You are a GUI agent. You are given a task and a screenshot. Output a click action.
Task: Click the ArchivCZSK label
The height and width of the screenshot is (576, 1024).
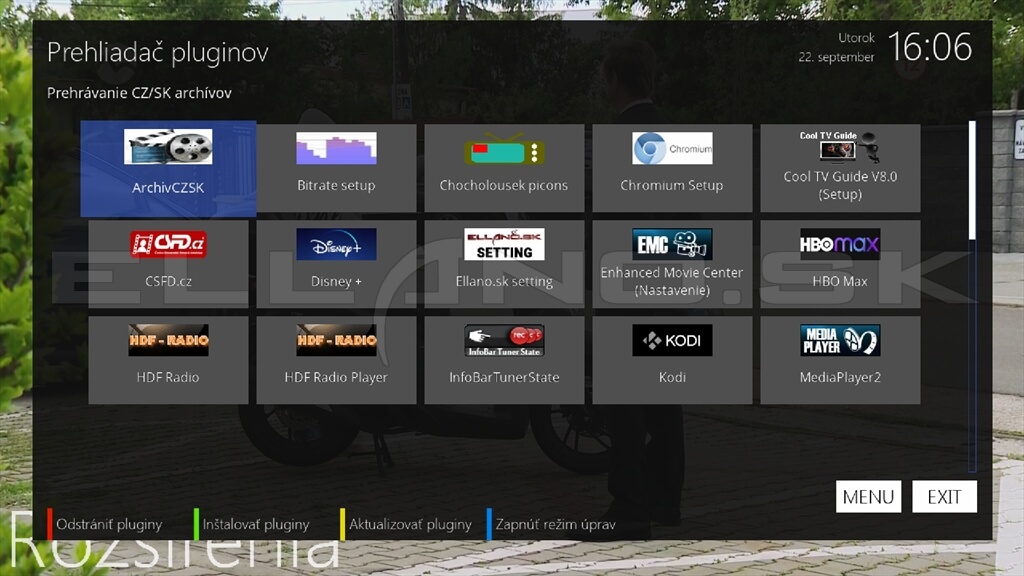tap(168, 188)
